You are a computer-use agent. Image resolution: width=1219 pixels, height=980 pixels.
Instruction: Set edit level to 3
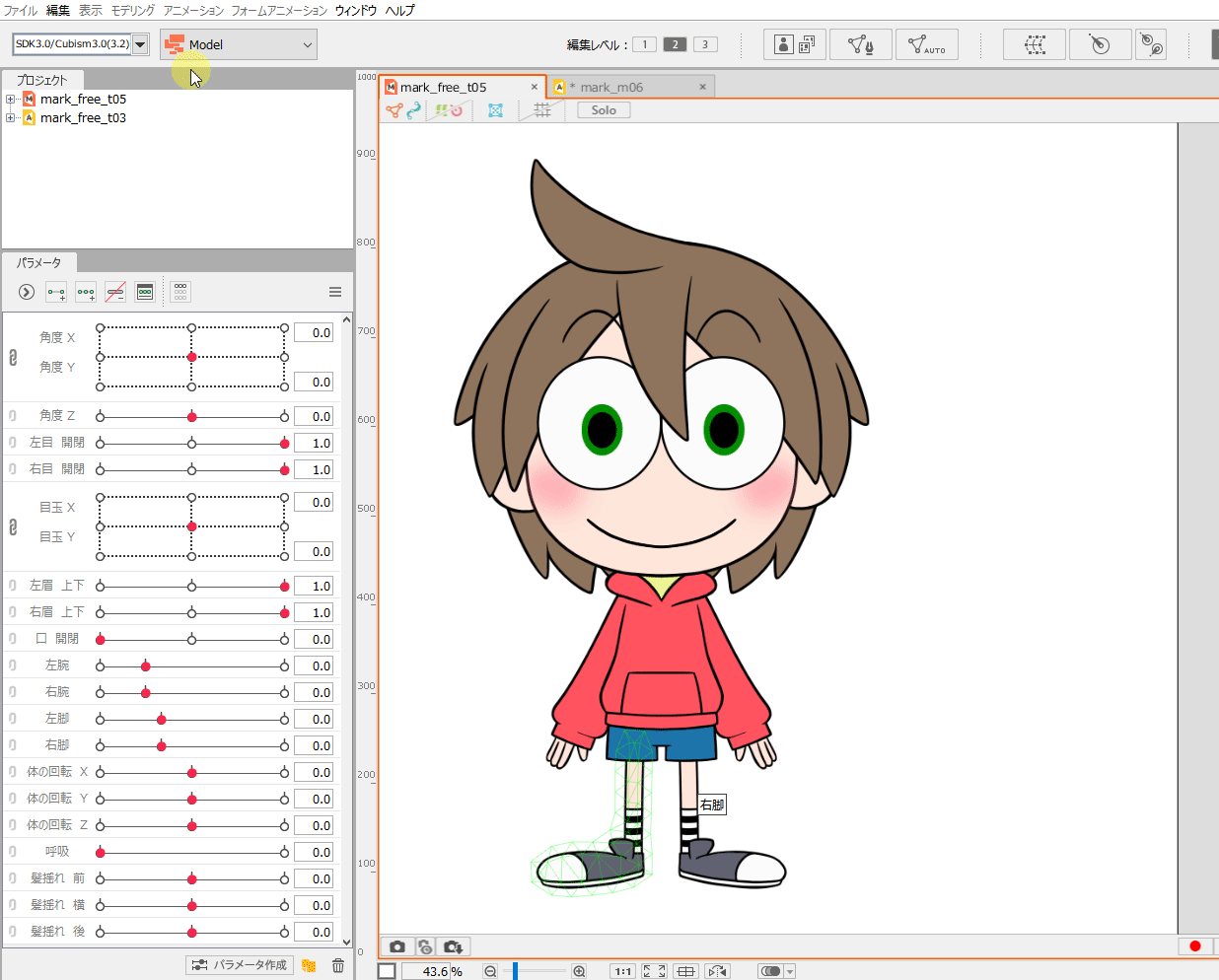705,44
